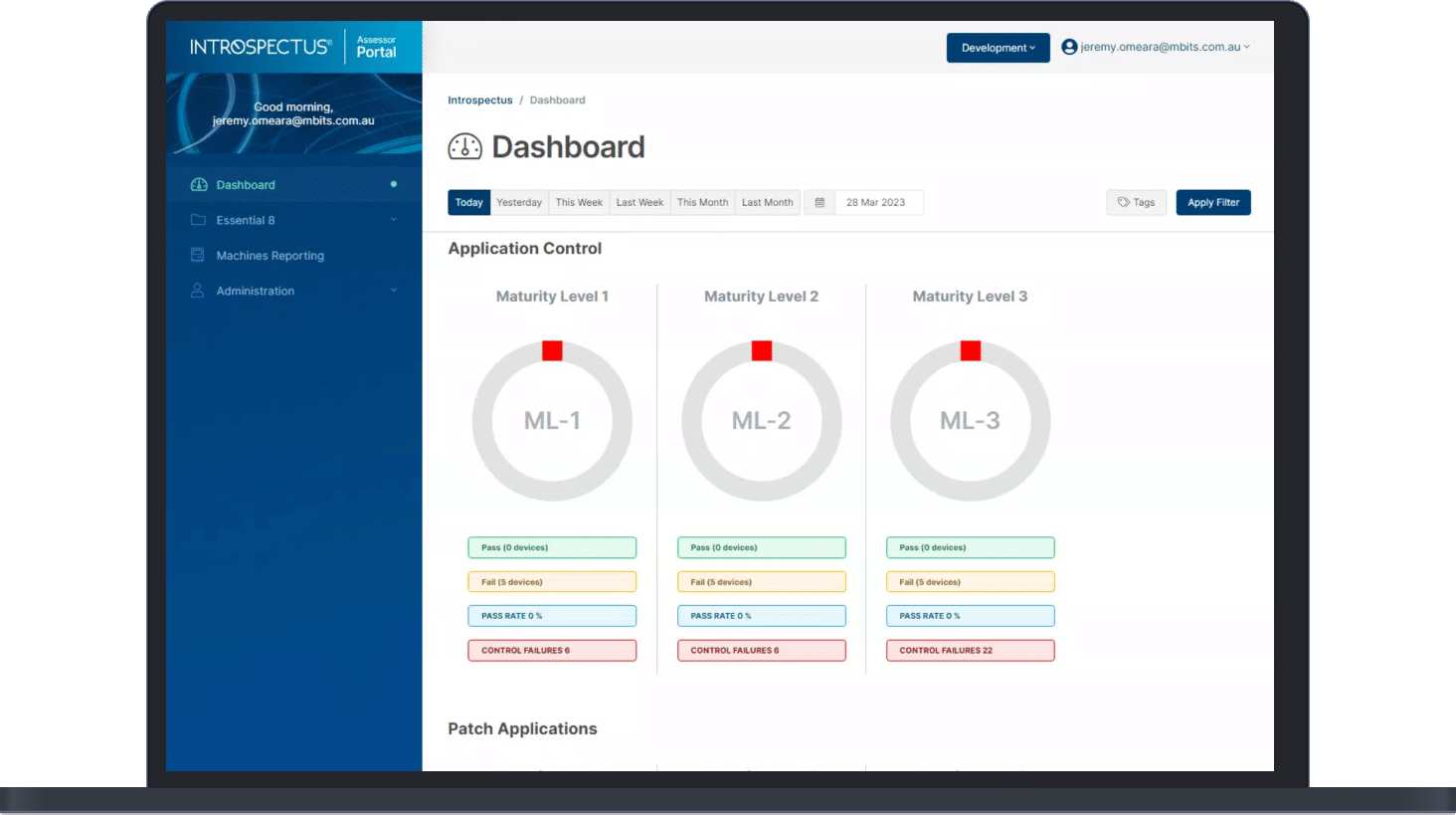Click the dashboard gauge icon beside the page title
Screen dimensions: 1456x815
coord(463,146)
